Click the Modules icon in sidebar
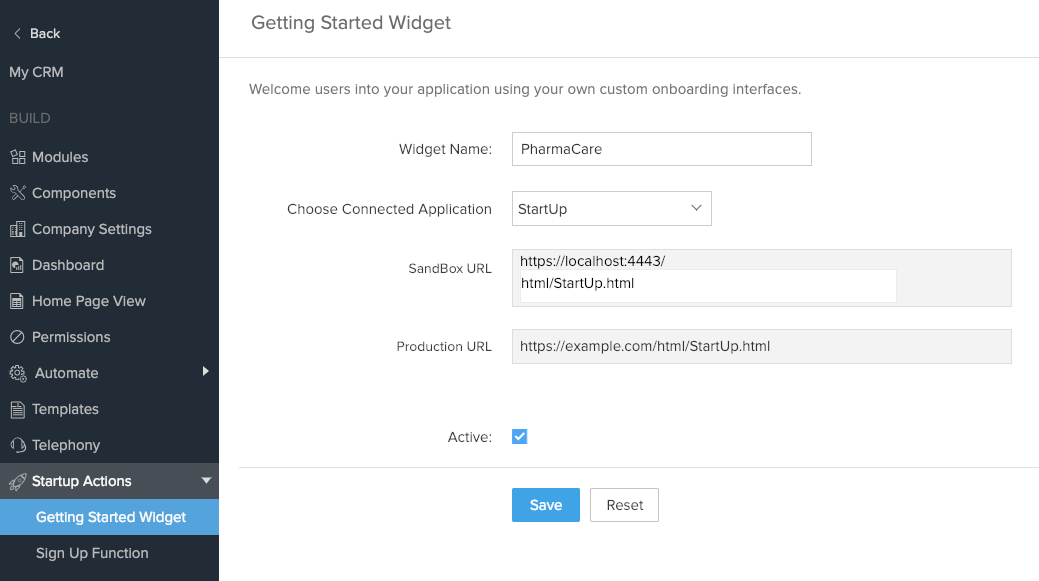Screen dimensions: 1039x581 point(17,157)
